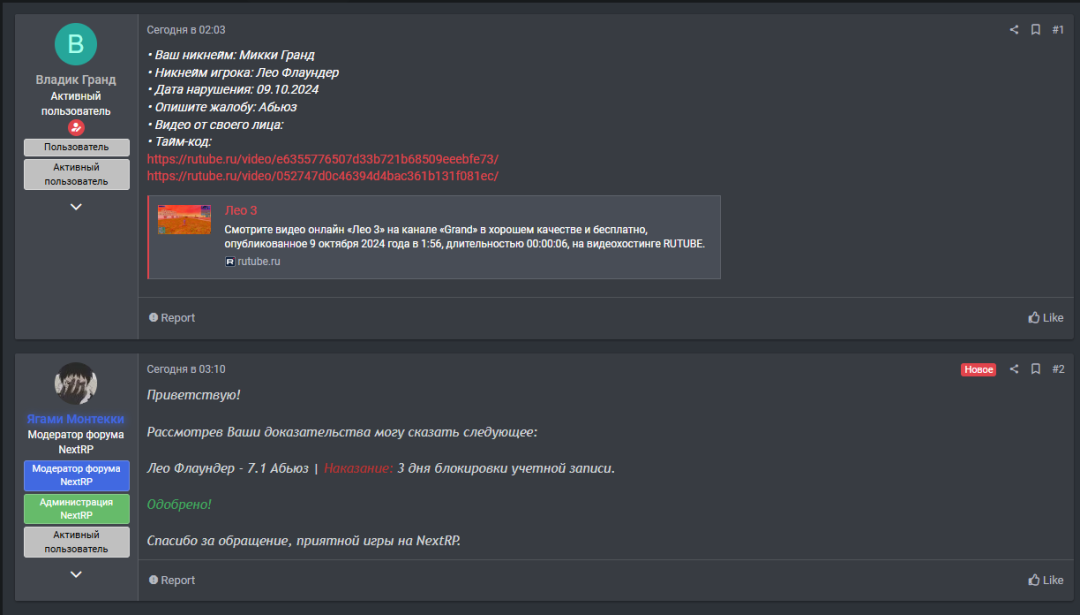The image size is (1080, 615).
Task: Expand Ягами Монтекки user info chevron
Action: (76, 574)
